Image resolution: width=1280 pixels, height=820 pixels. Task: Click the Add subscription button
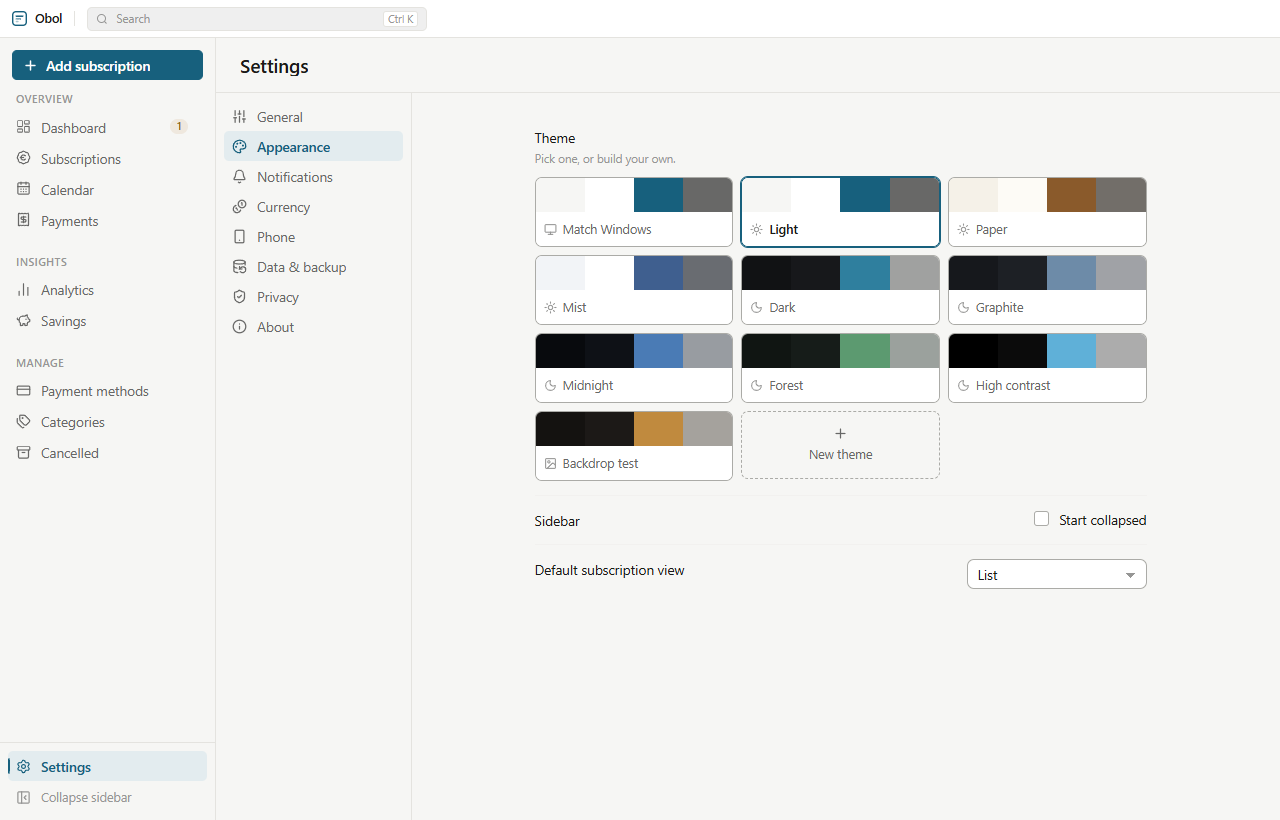pyautogui.click(x=107, y=65)
